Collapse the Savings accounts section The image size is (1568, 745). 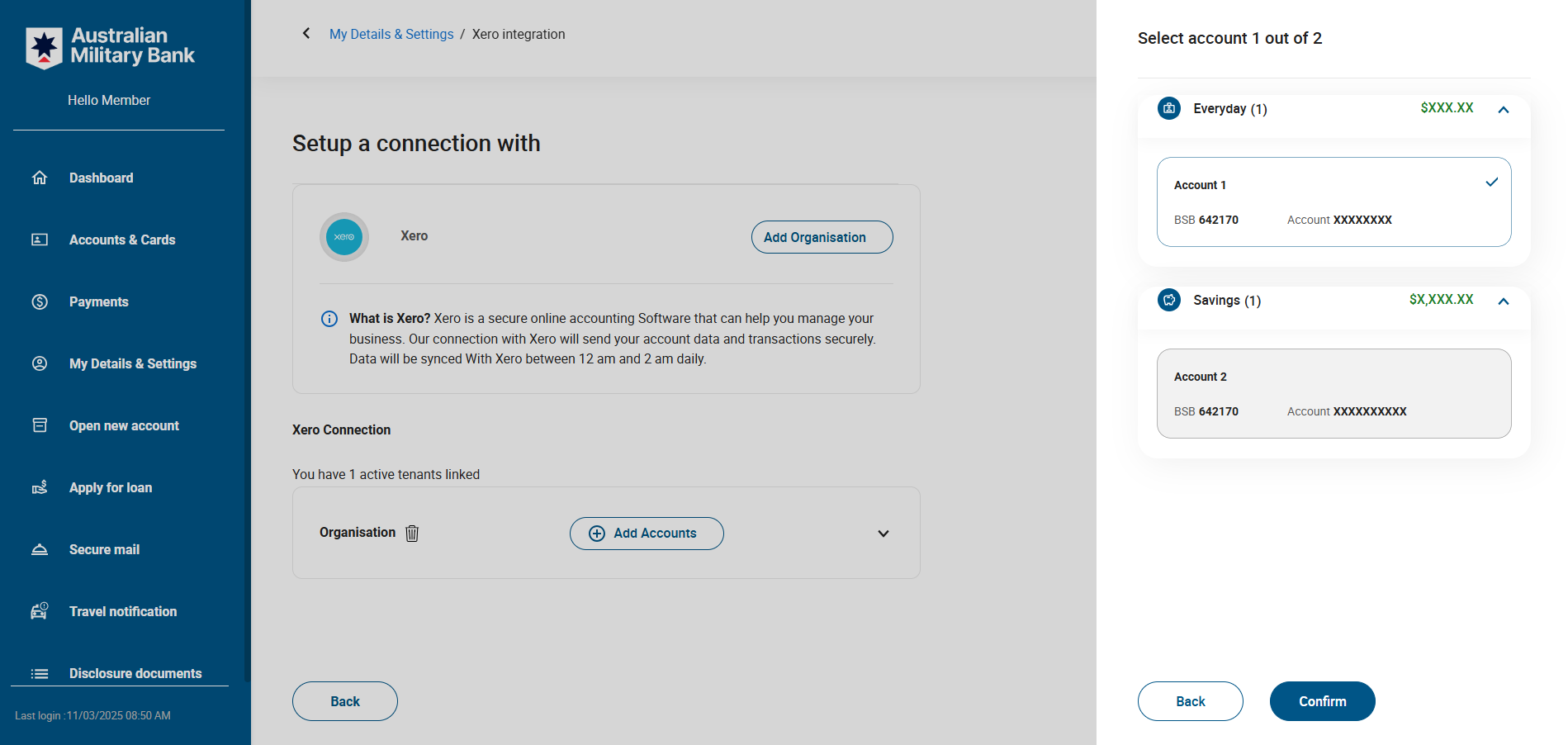pos(1504,301)
